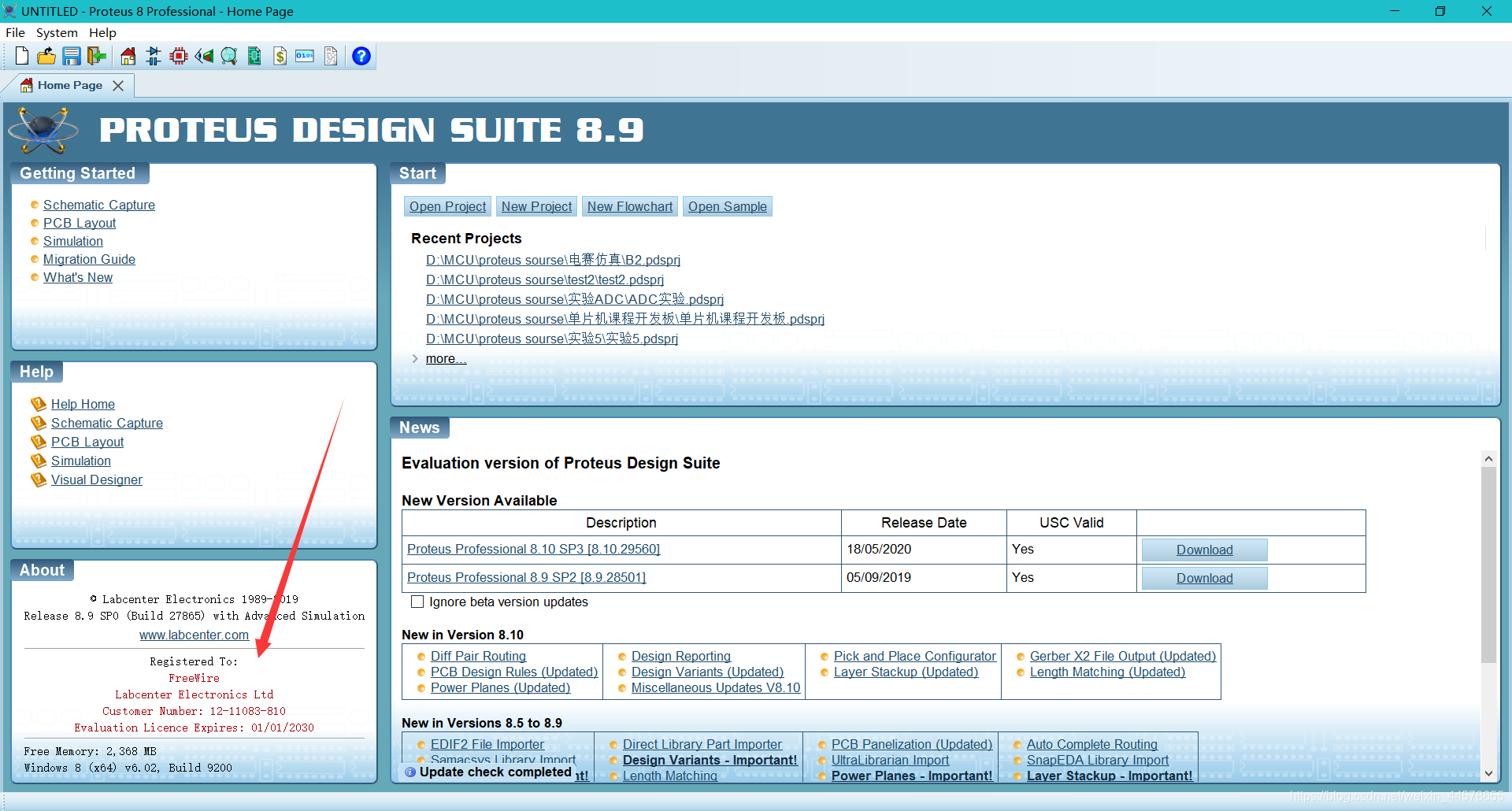Open recent project 单片机课程开发板.pdsprj
Viewport: 1512px width, 811px height.
click(625, 319)
